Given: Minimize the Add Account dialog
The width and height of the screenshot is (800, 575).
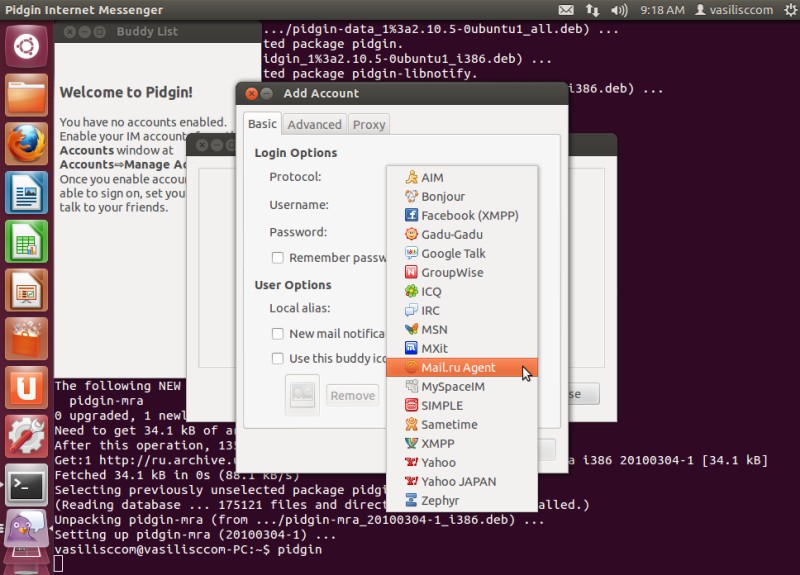Looking at the screenshot, I should point(266,93).
